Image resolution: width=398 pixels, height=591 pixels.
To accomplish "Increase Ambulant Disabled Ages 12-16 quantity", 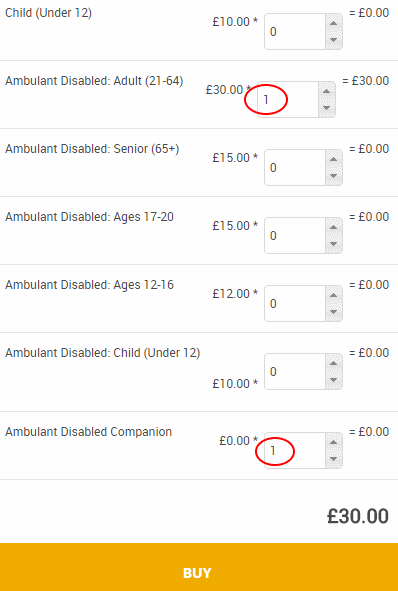I will coord(334,294).
